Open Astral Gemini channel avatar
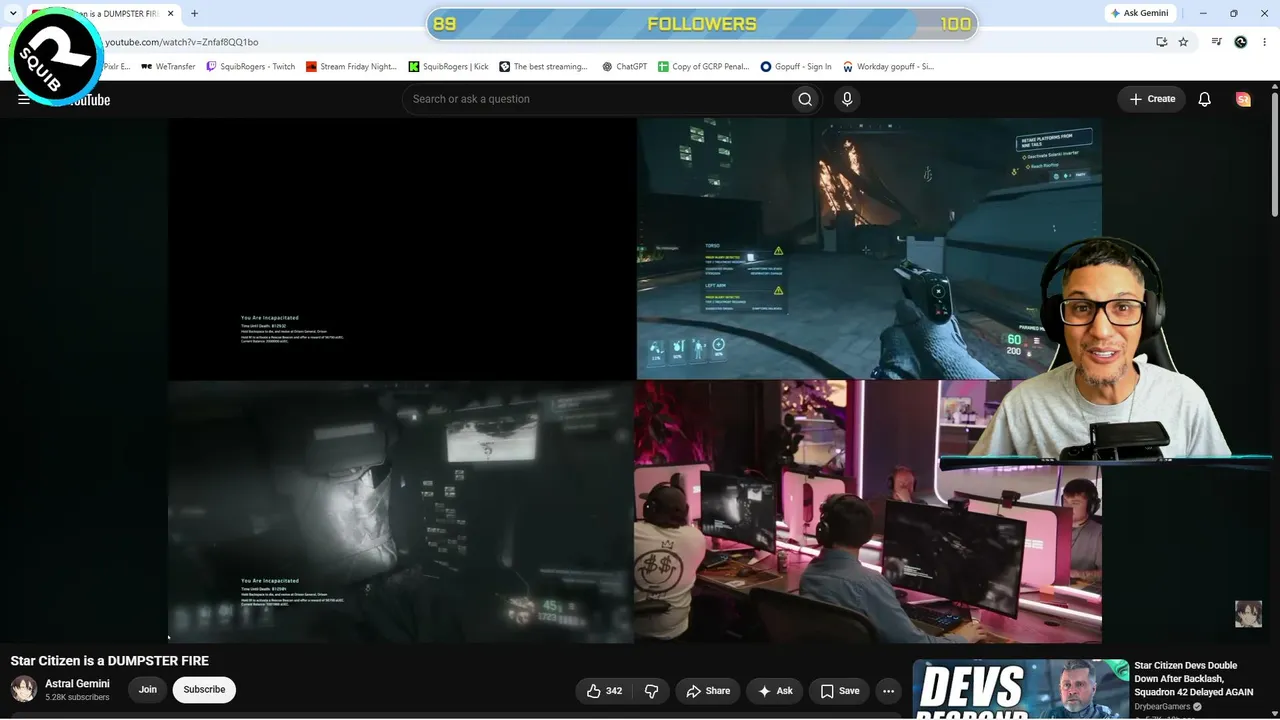The image size is (1280, 720). [x=24, y=689]
